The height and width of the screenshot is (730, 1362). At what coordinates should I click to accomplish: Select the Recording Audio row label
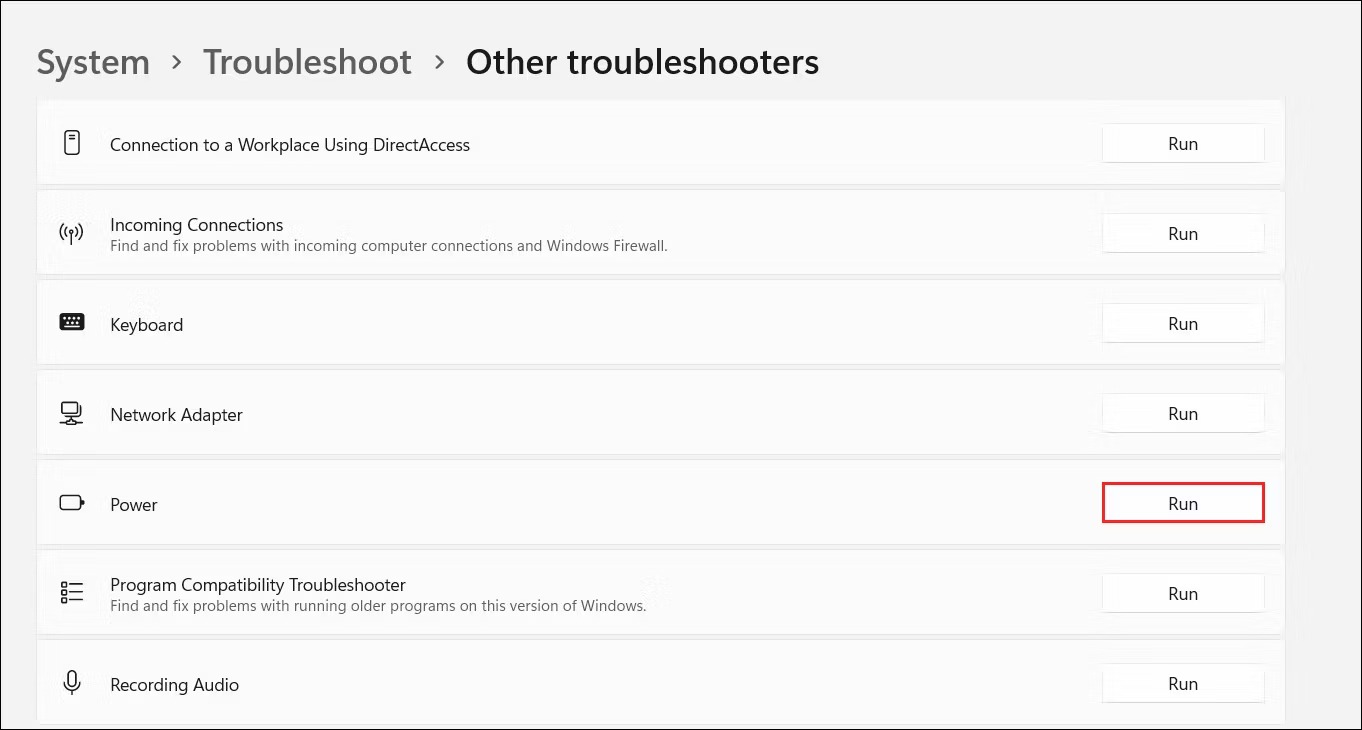tap(174, 685)
